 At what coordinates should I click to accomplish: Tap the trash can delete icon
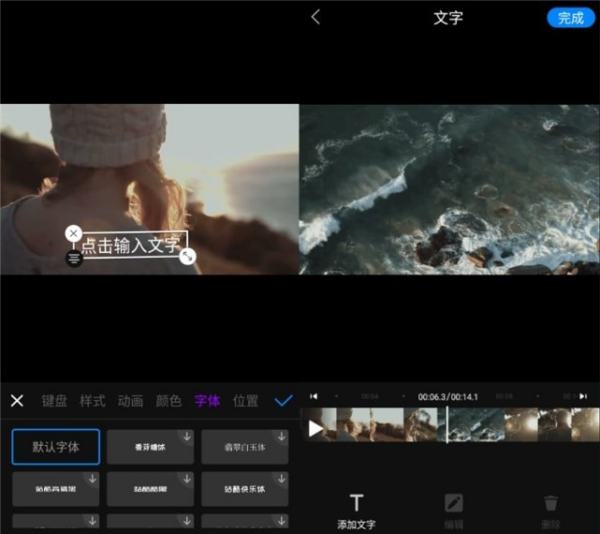(x=551, y=503)
